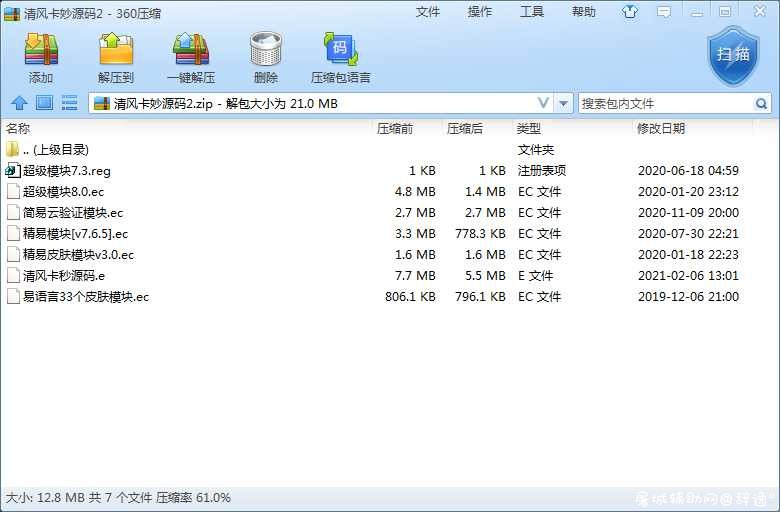The image size is (780, 512).
Task: Click the file icon of 简易云验证模块.ec
Action: [13, 212]
